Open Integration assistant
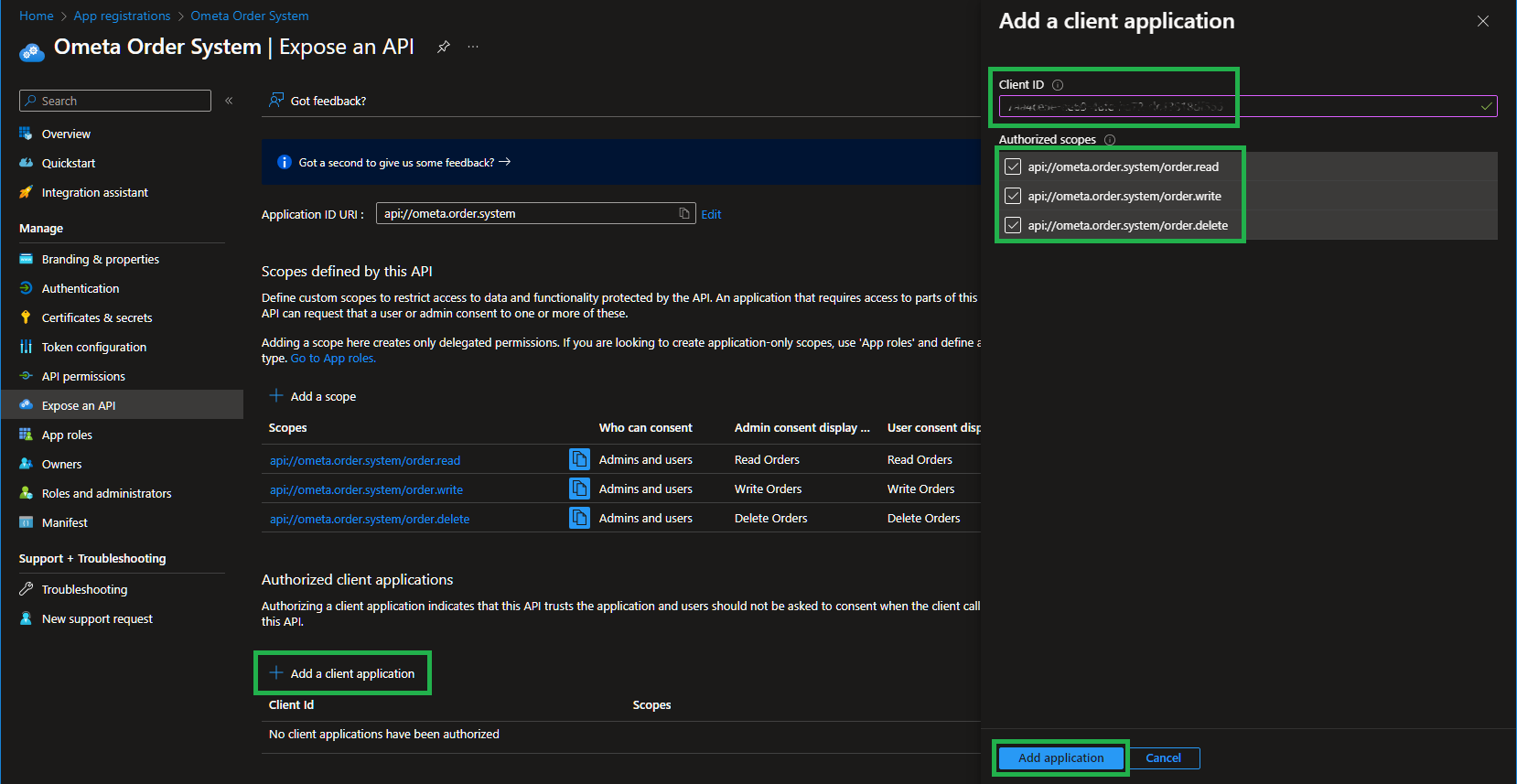Image resolution: width=1517 pixels, height=784 pixels. (x=95, y=192)
